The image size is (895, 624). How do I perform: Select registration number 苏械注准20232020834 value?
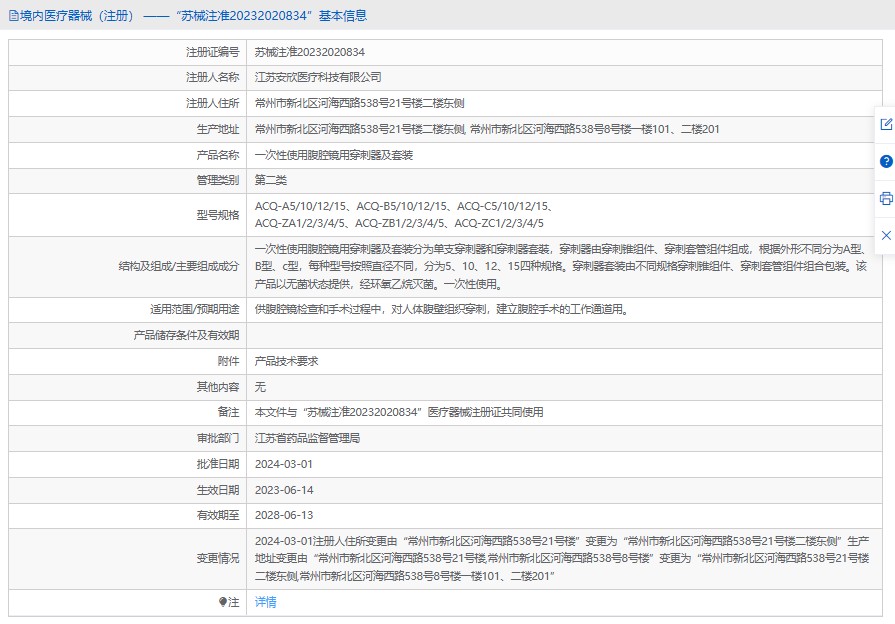(x=309, y=52)
